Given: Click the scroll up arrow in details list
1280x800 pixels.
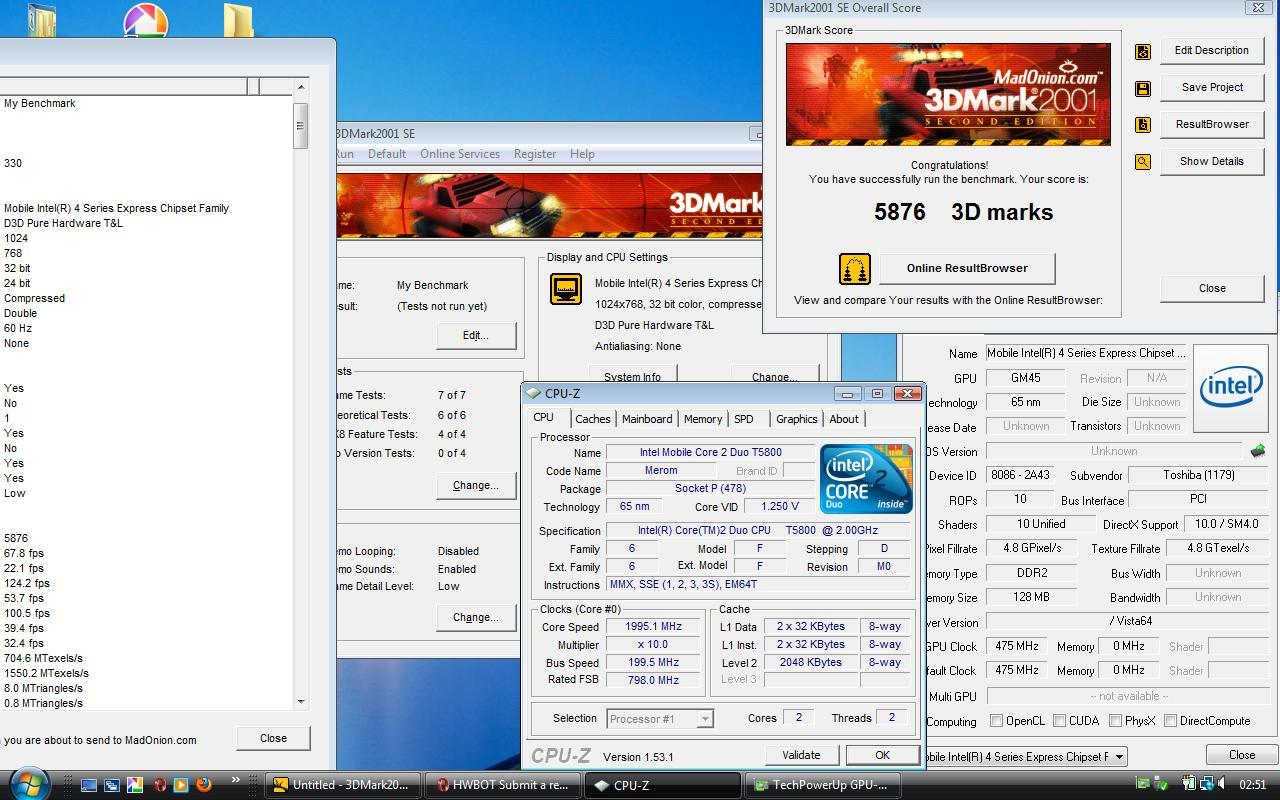Looking at the screenshot, I should tap(301, 87).
